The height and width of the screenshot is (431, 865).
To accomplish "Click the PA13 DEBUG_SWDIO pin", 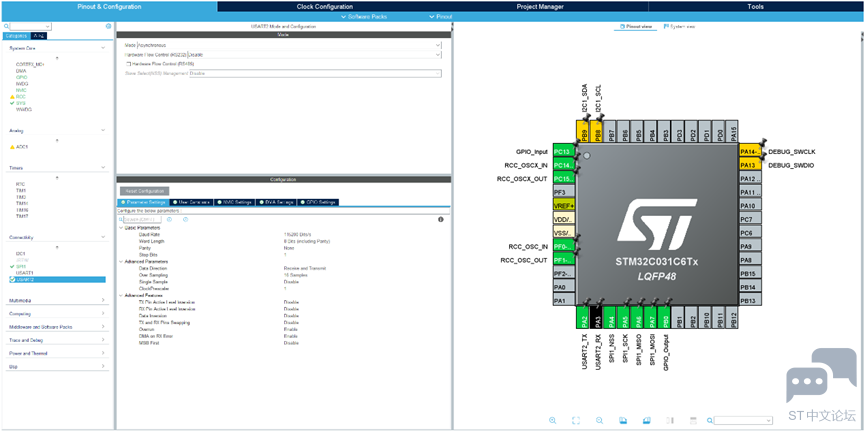I will pyautogui.click(x=750, y=165).
